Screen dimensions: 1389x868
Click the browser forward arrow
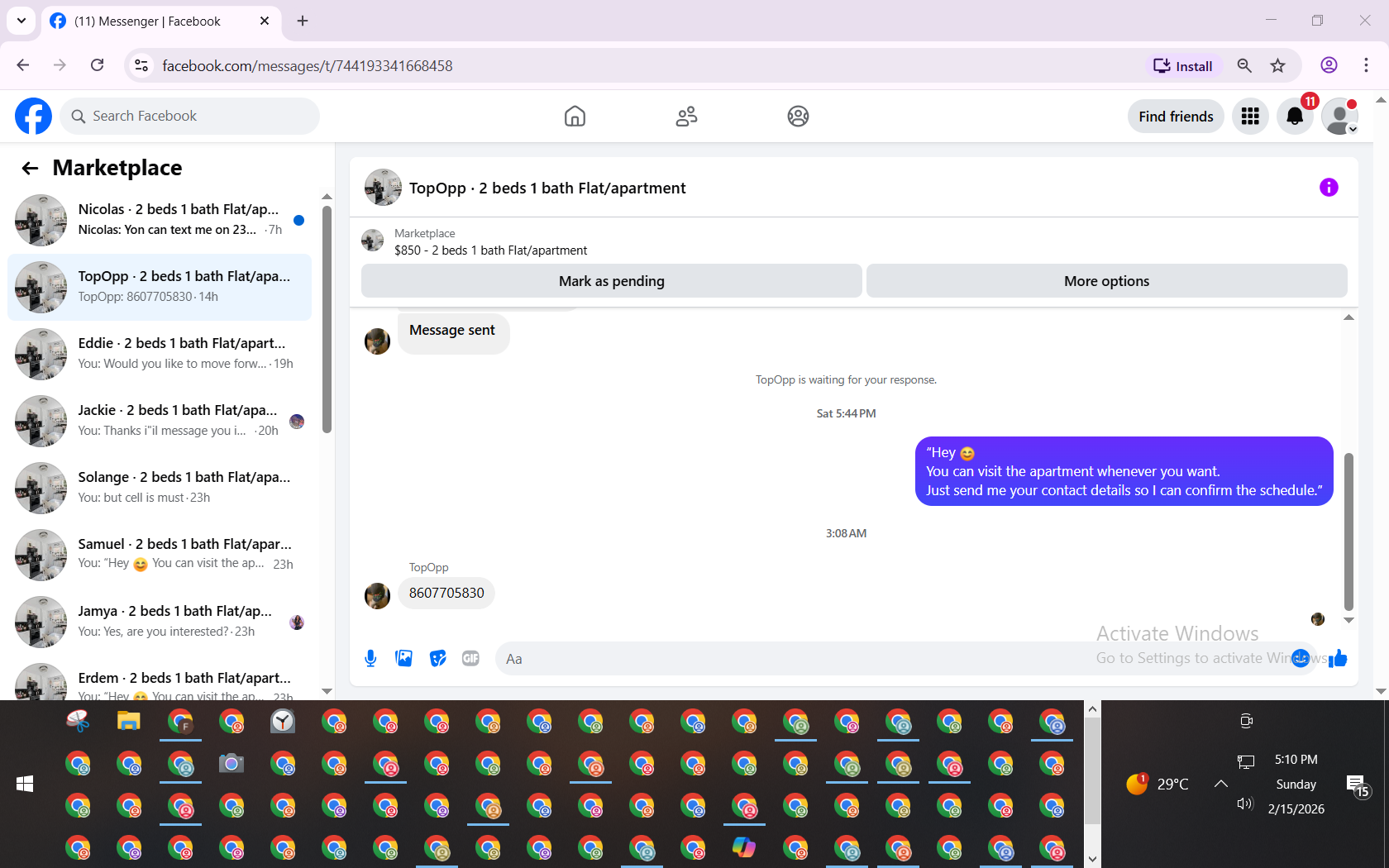60,65
